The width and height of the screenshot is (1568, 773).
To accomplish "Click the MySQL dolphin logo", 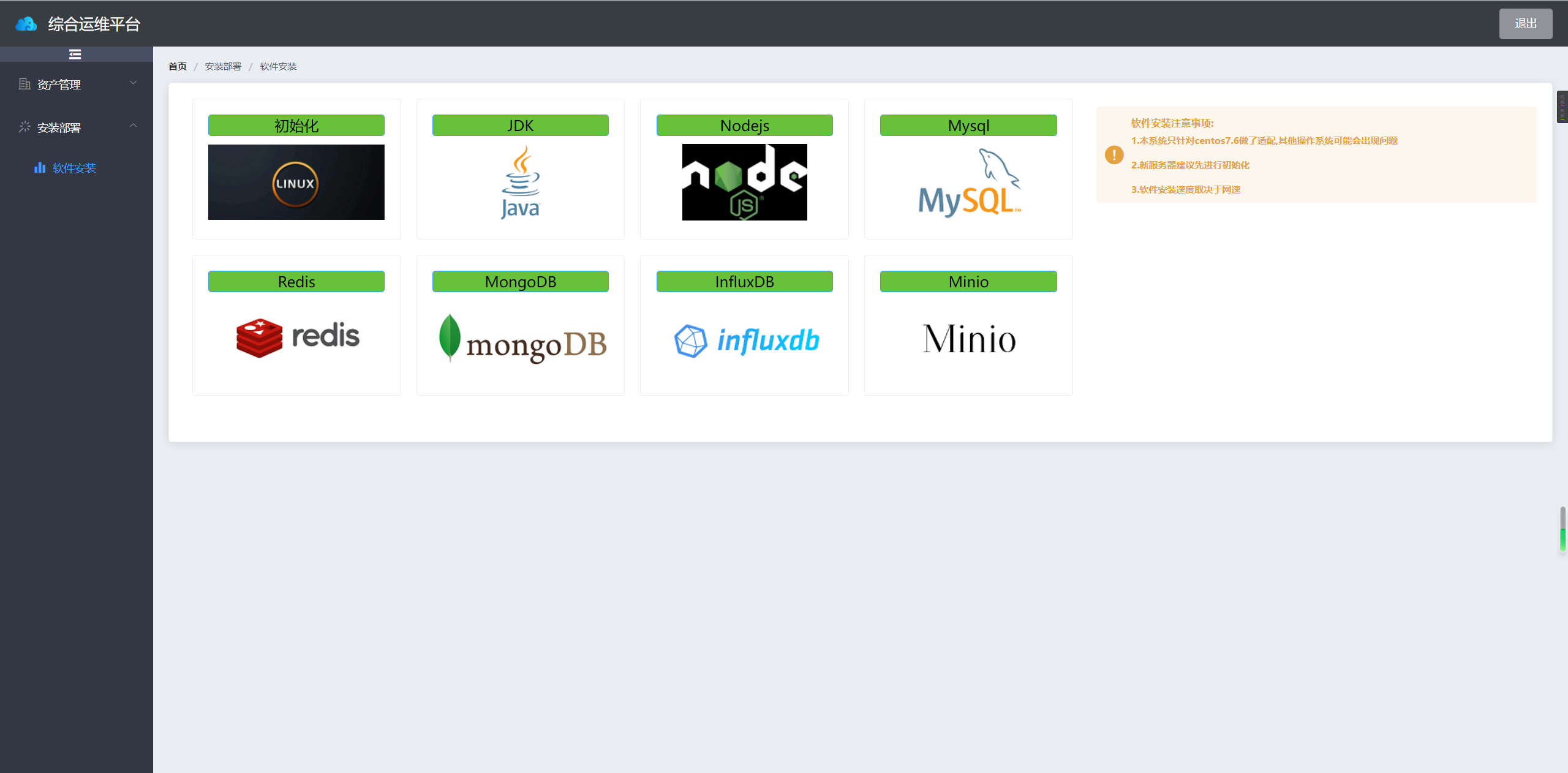I will (968, 182).
